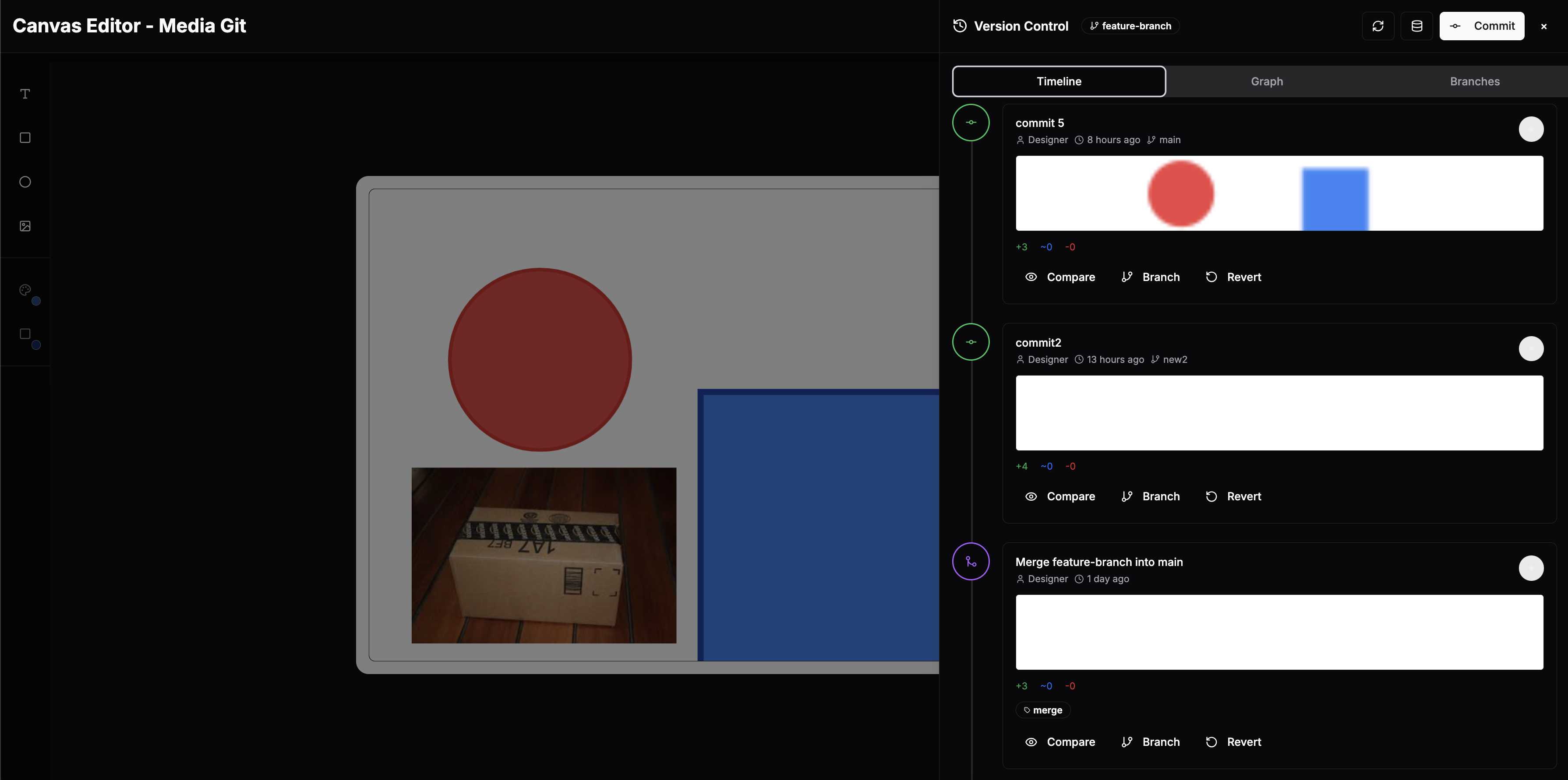The image size is (1568, 780).
Task: Open the fill color palette tool
Action: click(25, 290)
